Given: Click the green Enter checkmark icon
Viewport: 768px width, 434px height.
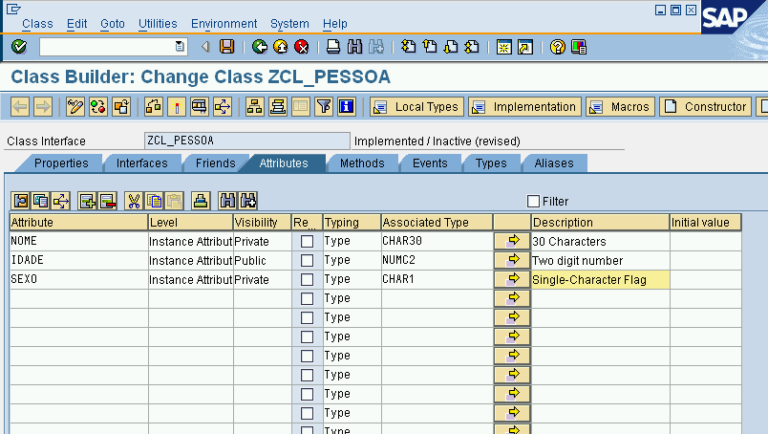Looking at the screenshot, I should click(18, 47).
